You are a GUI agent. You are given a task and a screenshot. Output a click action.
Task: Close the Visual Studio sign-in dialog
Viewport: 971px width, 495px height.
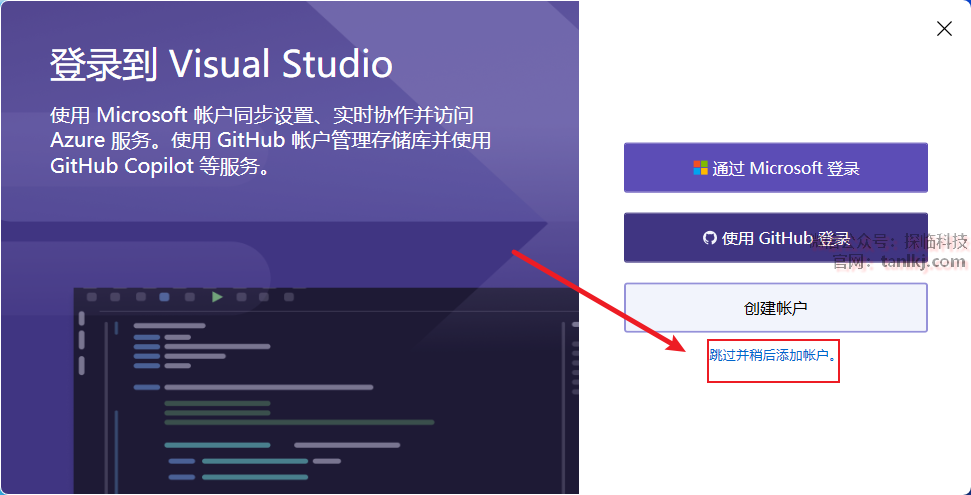[944, 28]
